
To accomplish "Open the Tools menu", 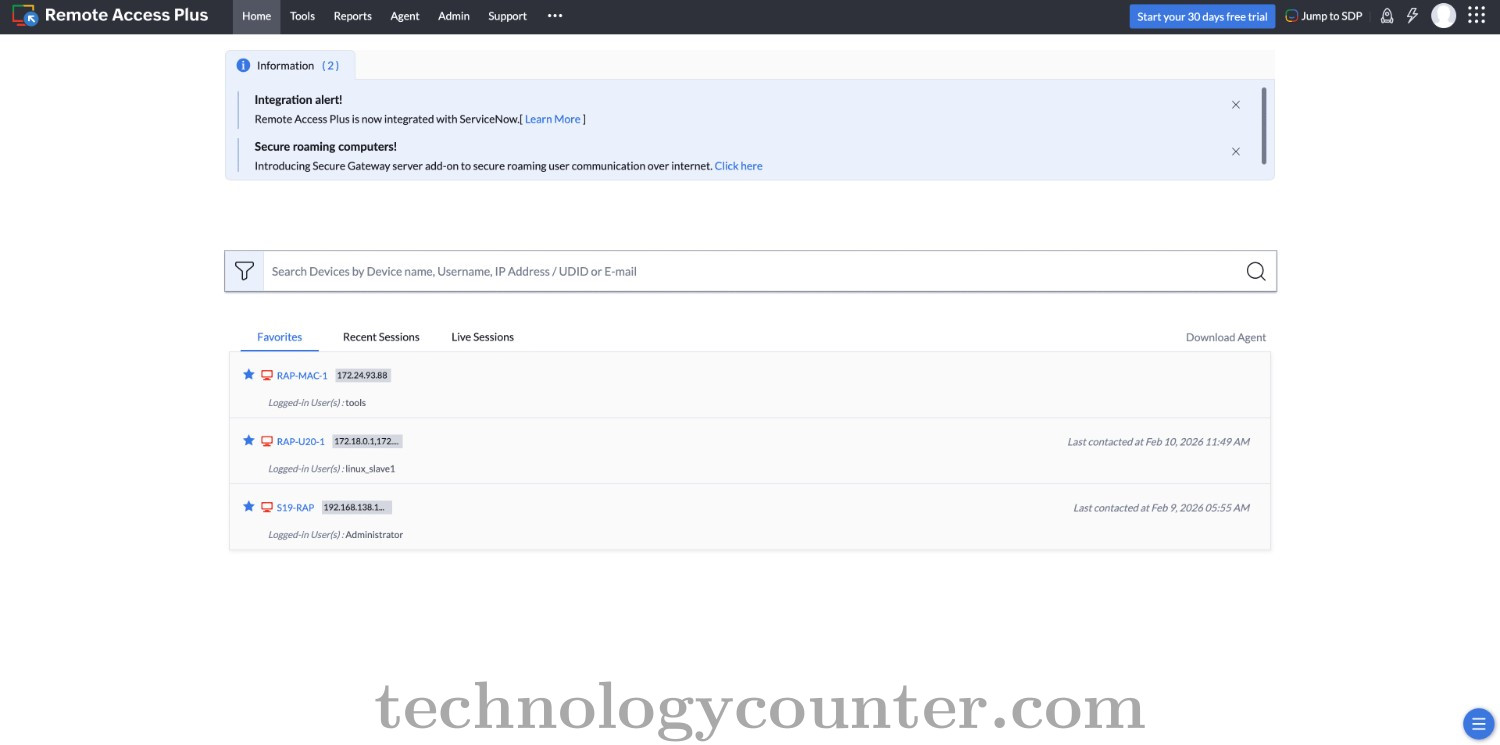I will tap(302, 16).
